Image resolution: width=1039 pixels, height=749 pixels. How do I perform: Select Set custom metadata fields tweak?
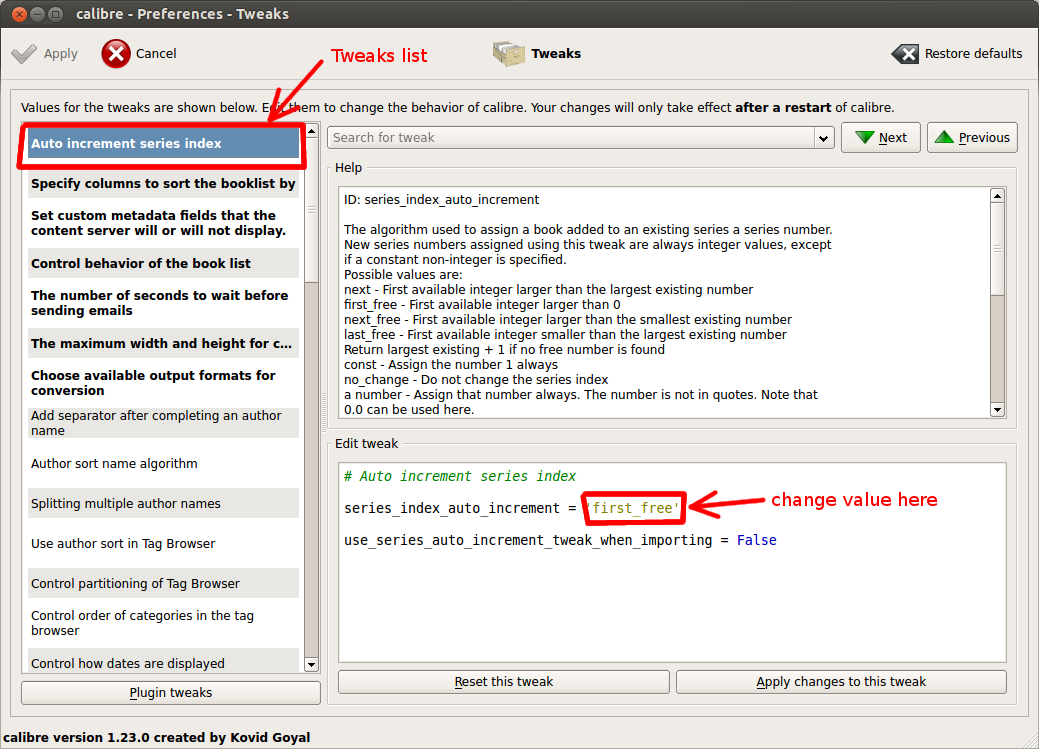coord(164,223)
